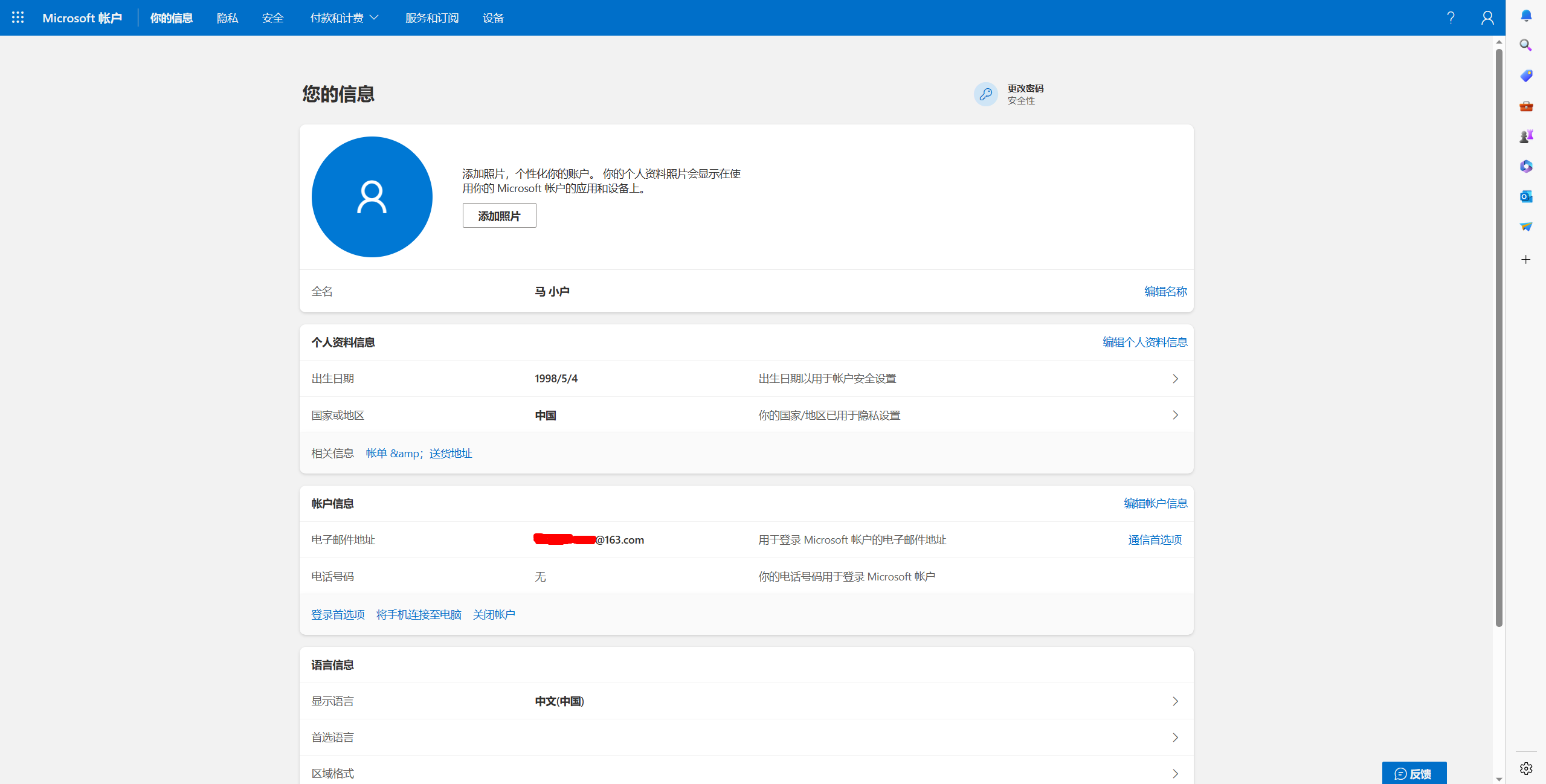Click the page vertical scrollbar thumb
This screenshot has height=784, width=1546.
coord(1499,338)
